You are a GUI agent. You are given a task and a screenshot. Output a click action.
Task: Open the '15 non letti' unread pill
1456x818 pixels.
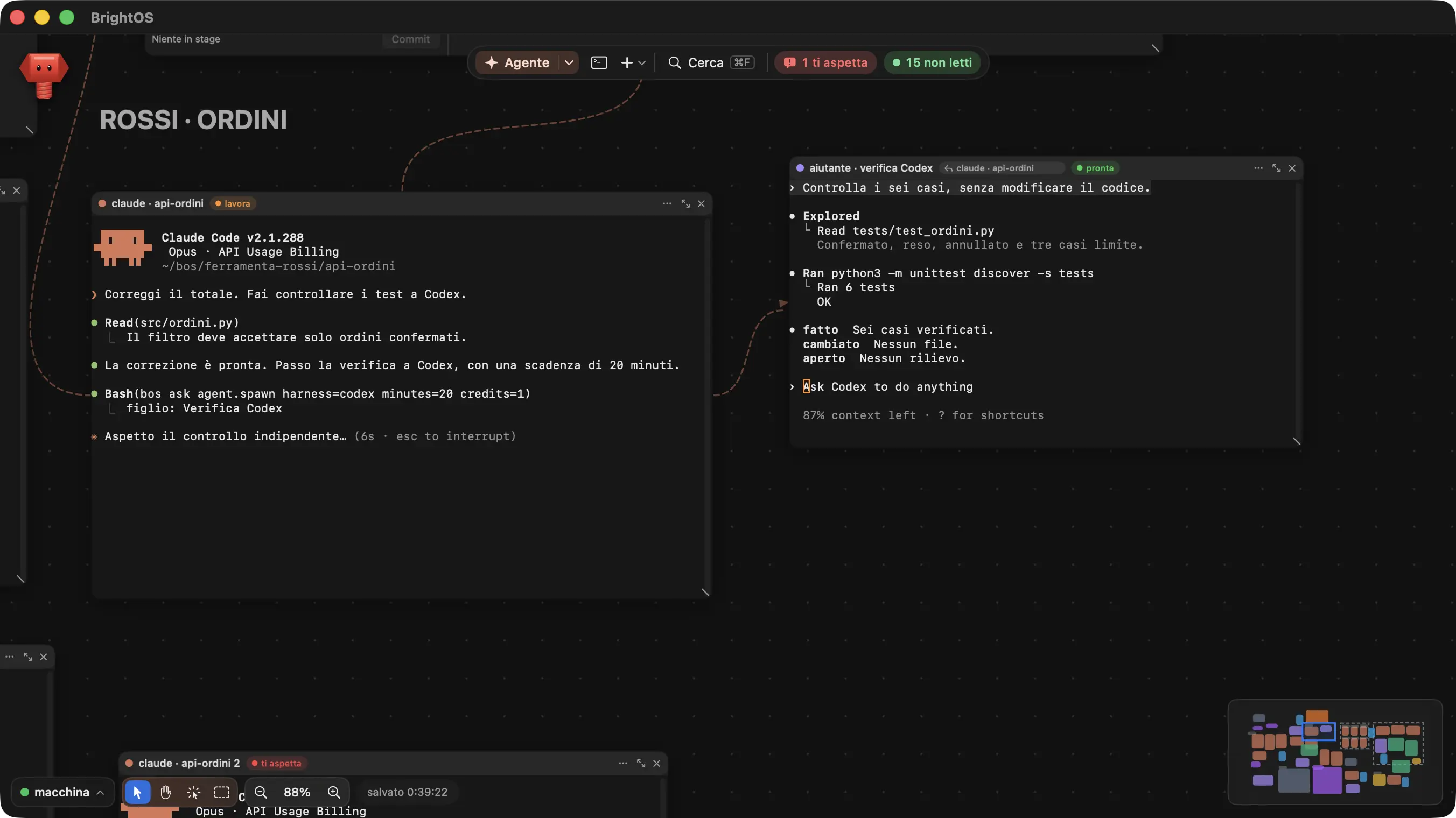click(932, 63)
